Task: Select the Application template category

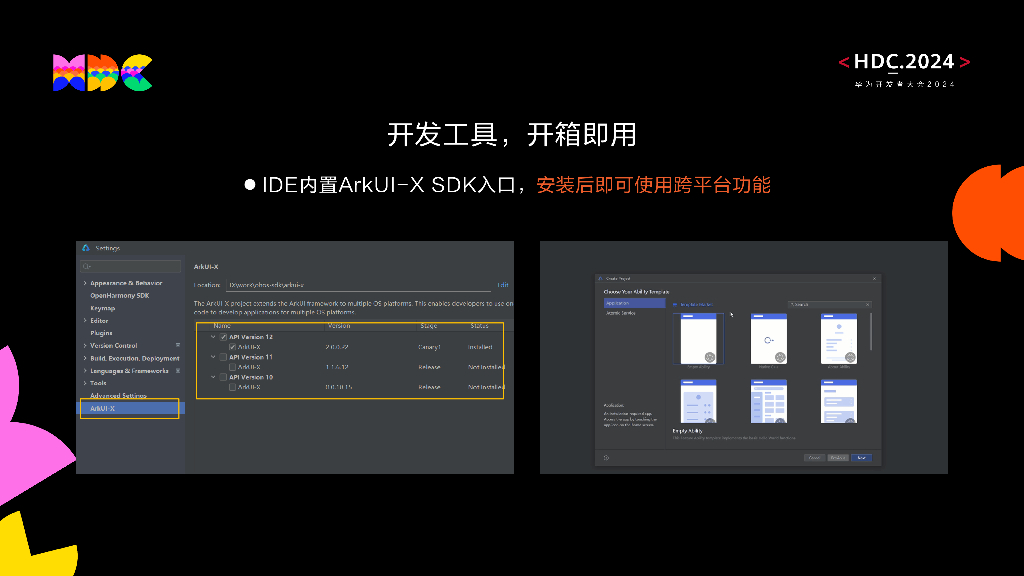Action: [x=634, y=303]
